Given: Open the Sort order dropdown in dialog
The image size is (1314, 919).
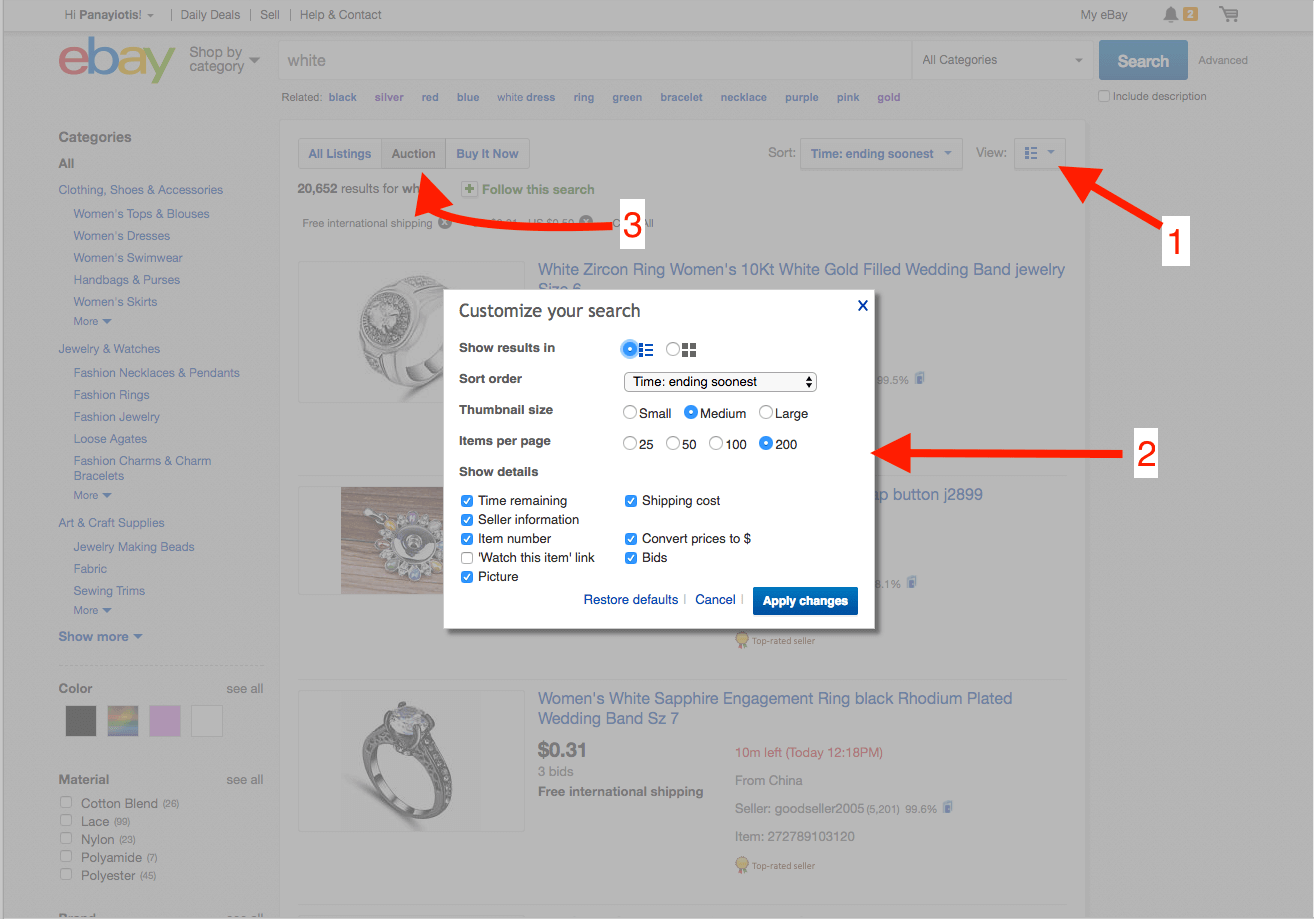Looking at the screenshot, I should point(720,381).
